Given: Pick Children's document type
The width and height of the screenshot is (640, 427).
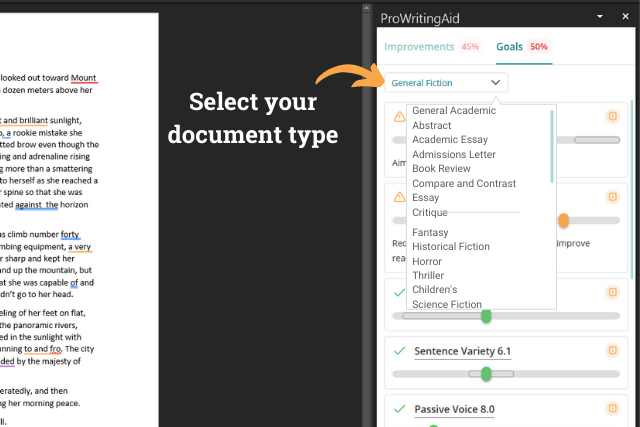Looking at the screenshot, I should click(x=434, y=289).
